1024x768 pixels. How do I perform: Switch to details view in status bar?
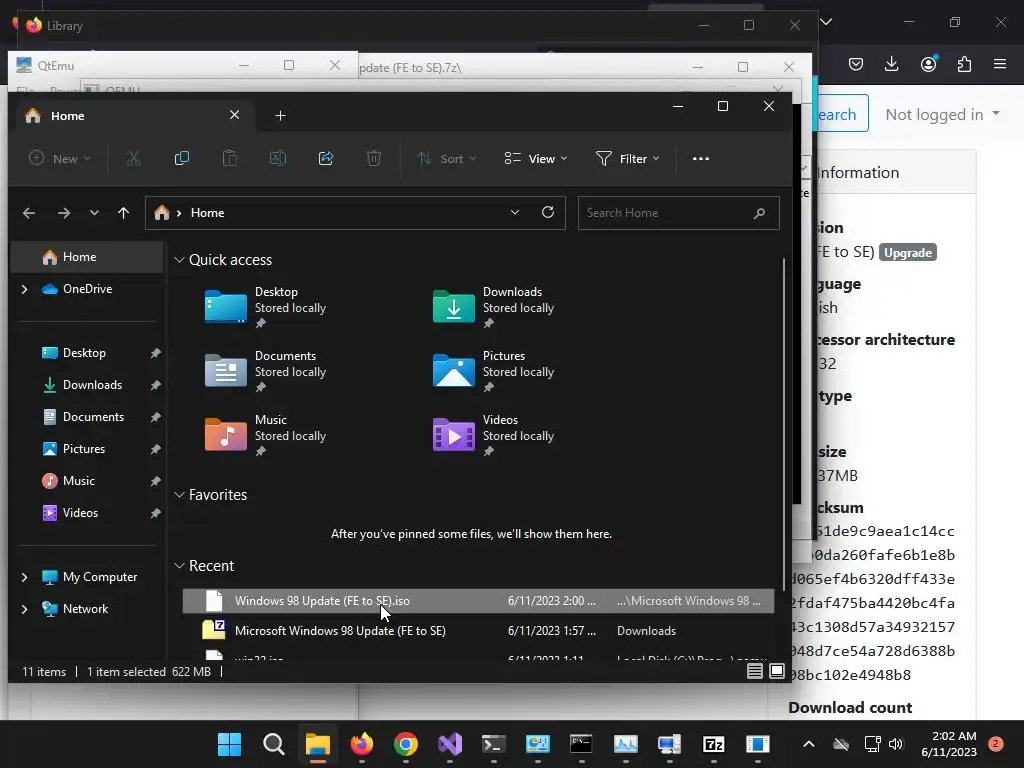pyautogui.click(x=755, y=671)
